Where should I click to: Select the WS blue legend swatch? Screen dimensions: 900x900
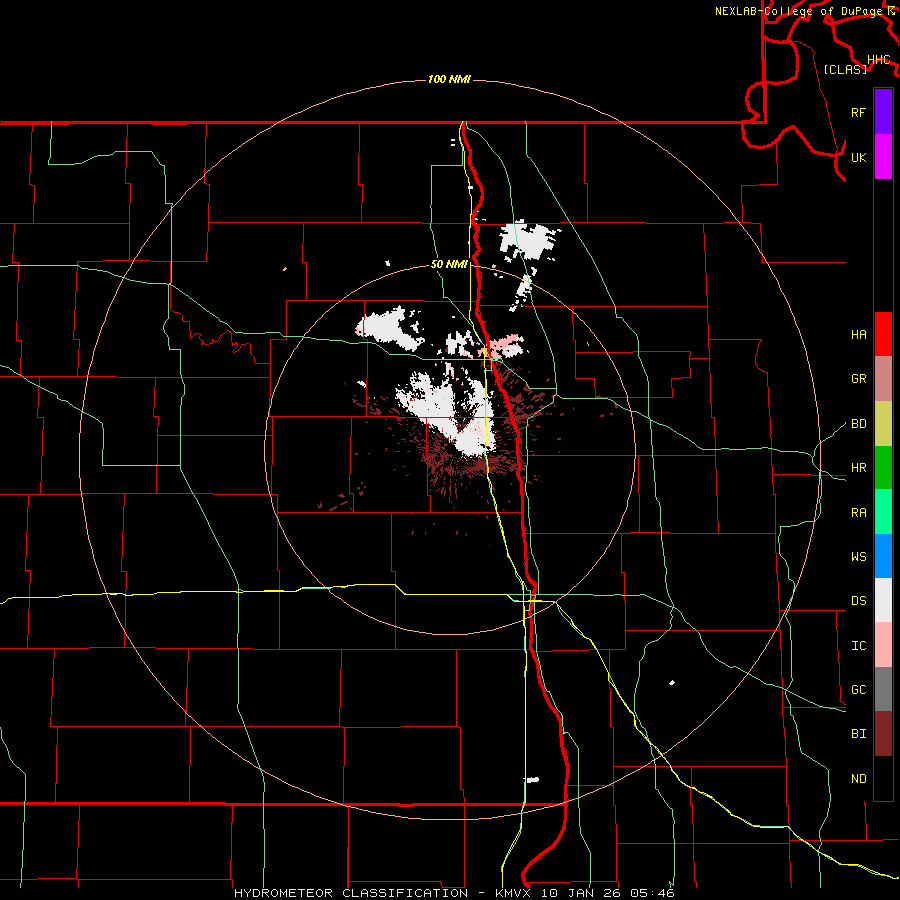883,556
